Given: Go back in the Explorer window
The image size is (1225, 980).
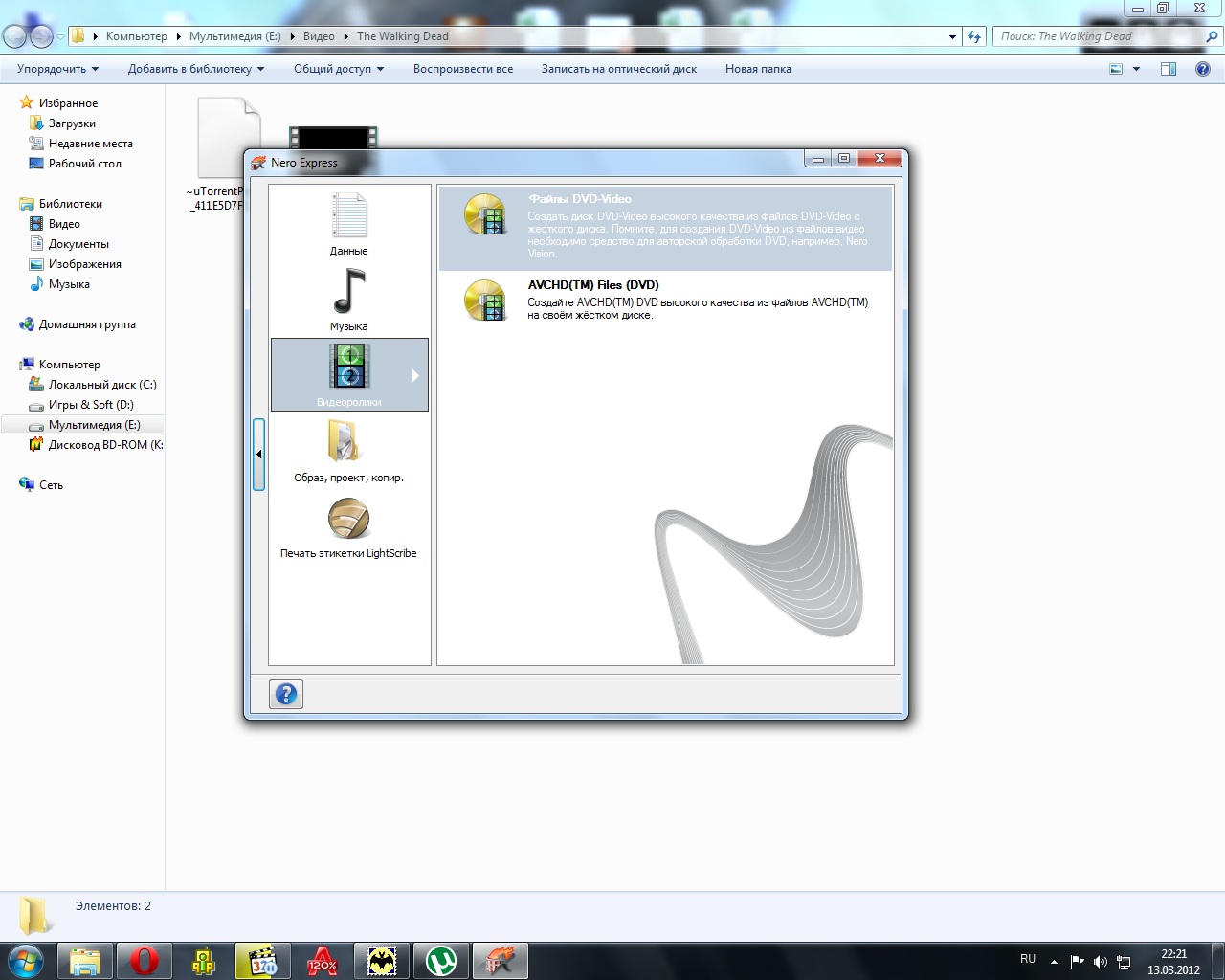Looking at the screenshot, I should click(x=15, y=36).
